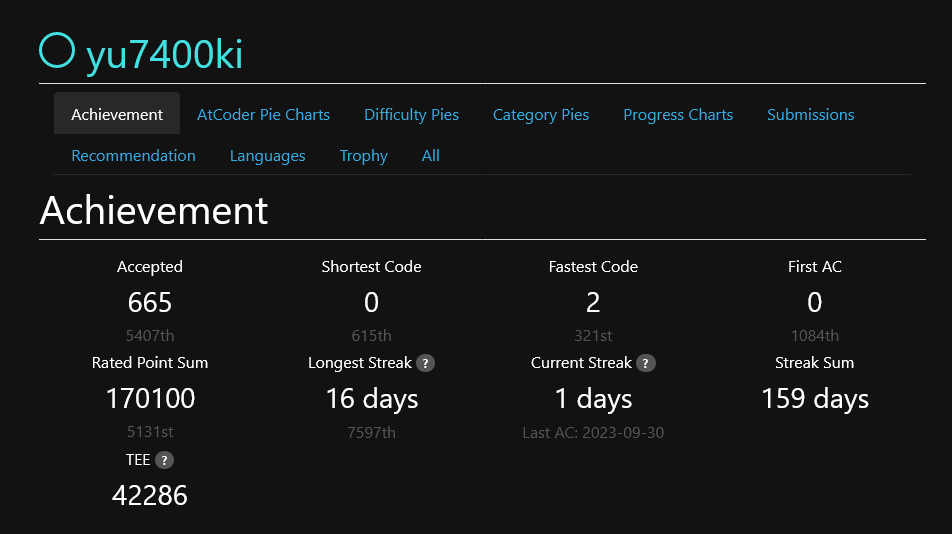Open the Achievement tab
Image resolution: width=952 pixels, height=534 pixels.
(x=117, y=114)
